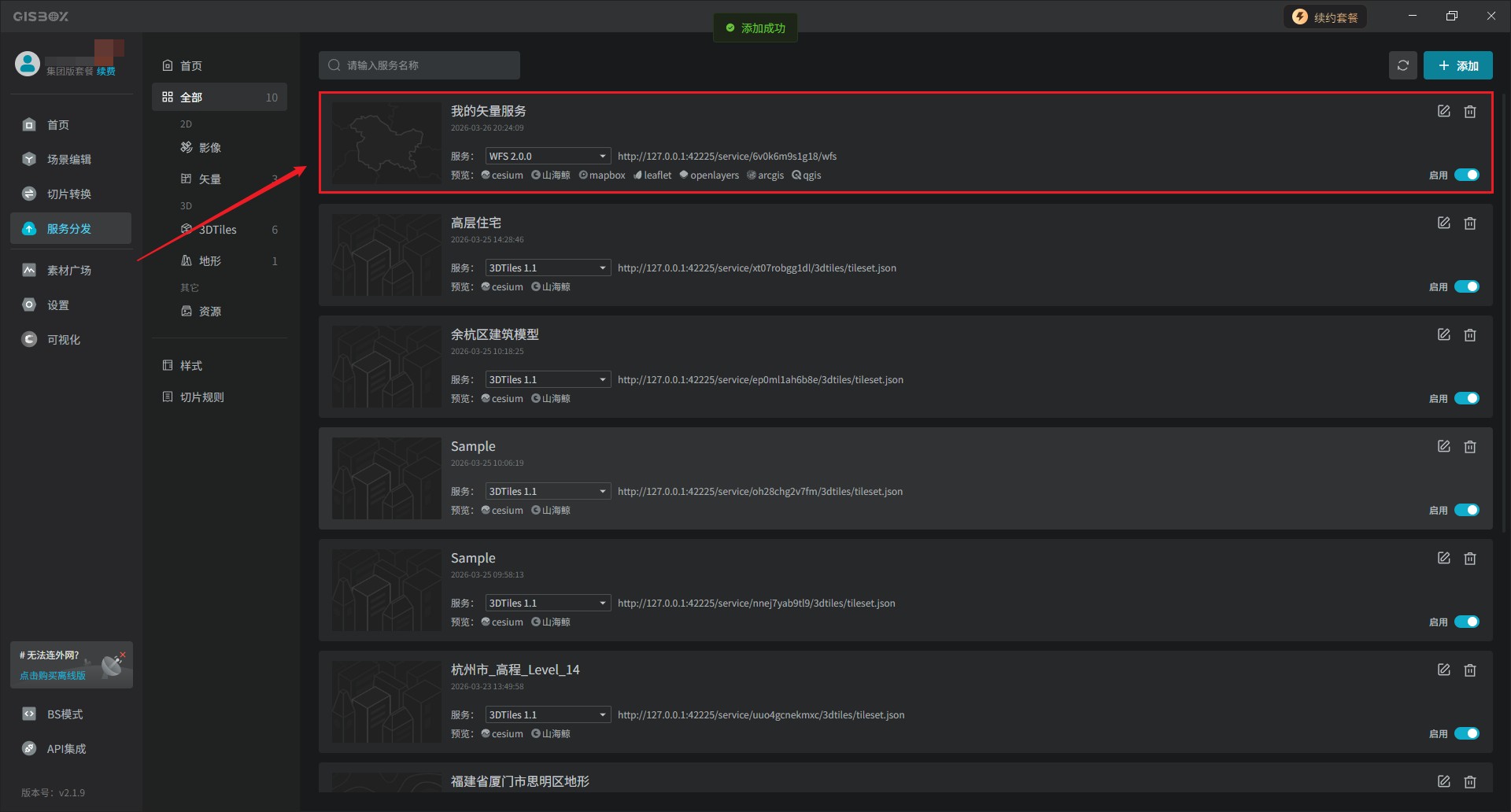The height and width of the screenshot is (812, 1511).
Task: Preview 我的矢量服务 in mapbox
Action: tap(602, 175)
